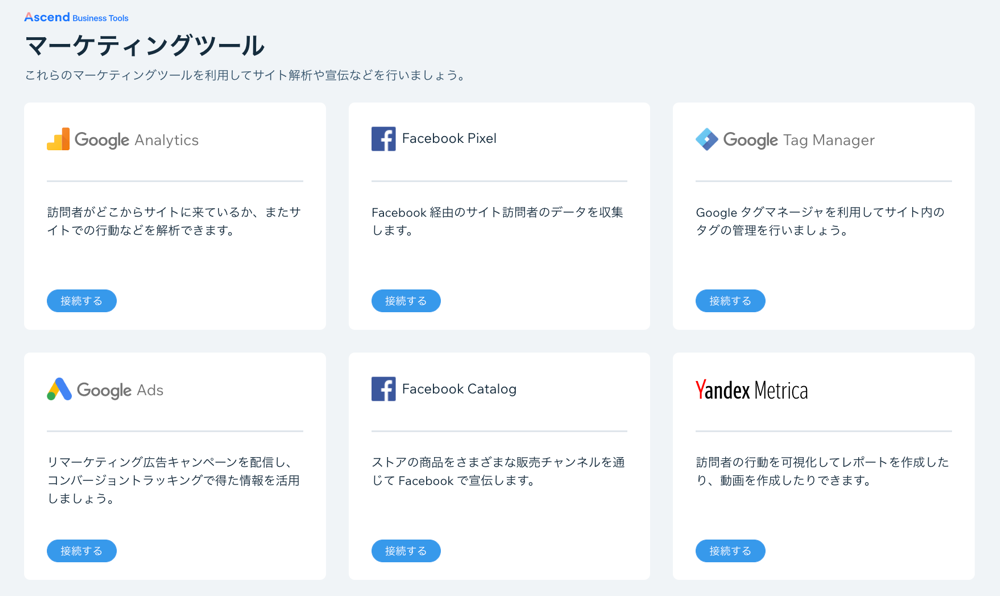This screenshot has width=1000, height=596.
Task: Click description starting 訪問者がどこからサイトに
Action: point(174,221)
